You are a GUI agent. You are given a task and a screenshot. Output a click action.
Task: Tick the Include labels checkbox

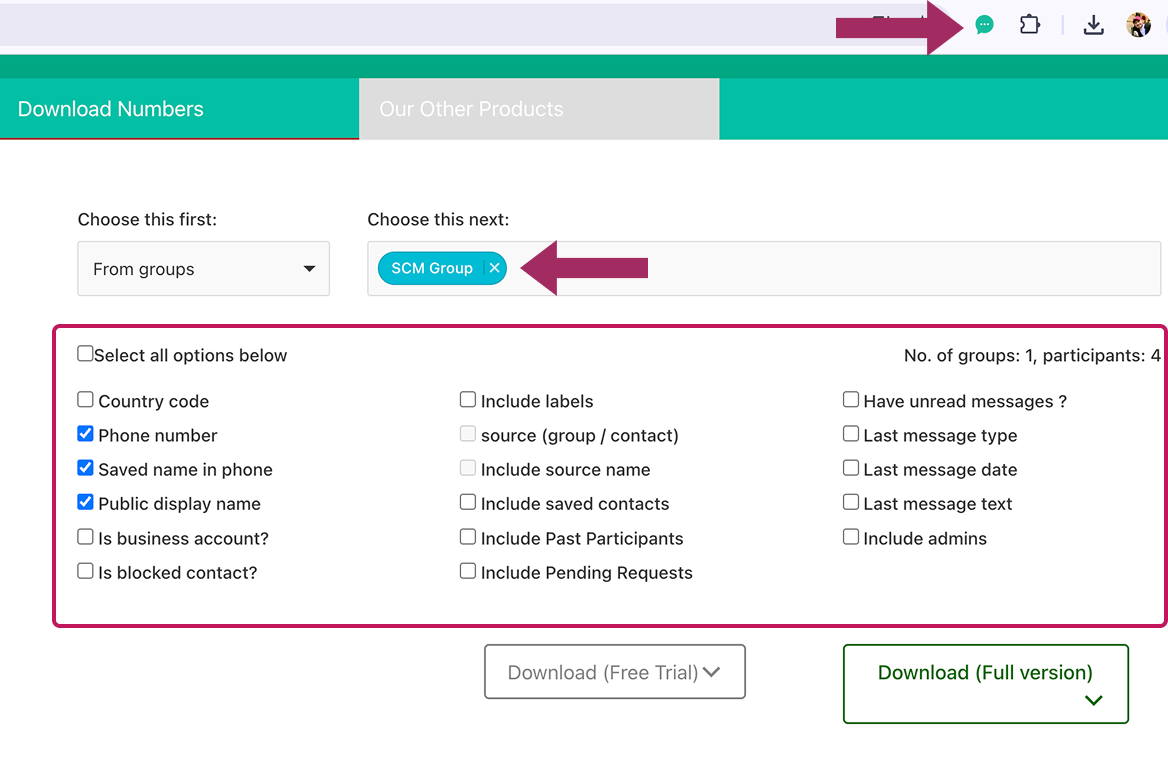468,400
